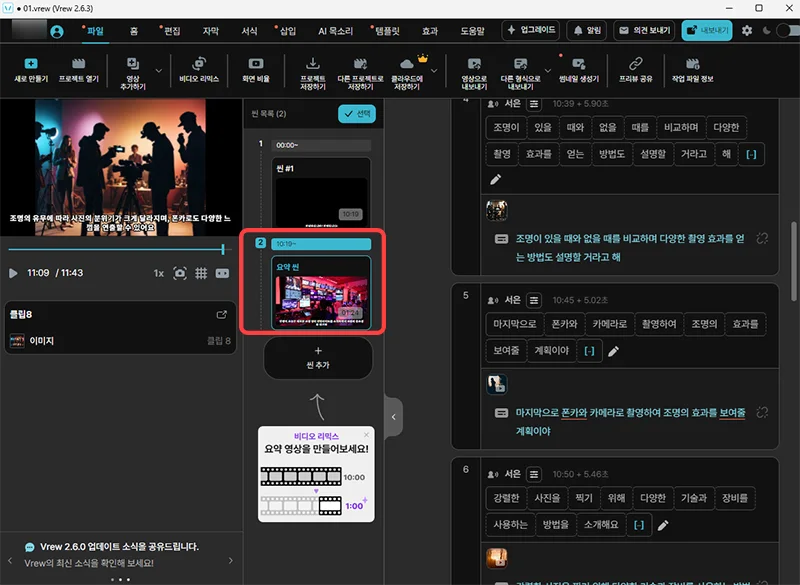Viewport: 800px width, 585px height.
Task: Switch to the 자막 tab
Action: pyautogui.click(x=211, y=31)
